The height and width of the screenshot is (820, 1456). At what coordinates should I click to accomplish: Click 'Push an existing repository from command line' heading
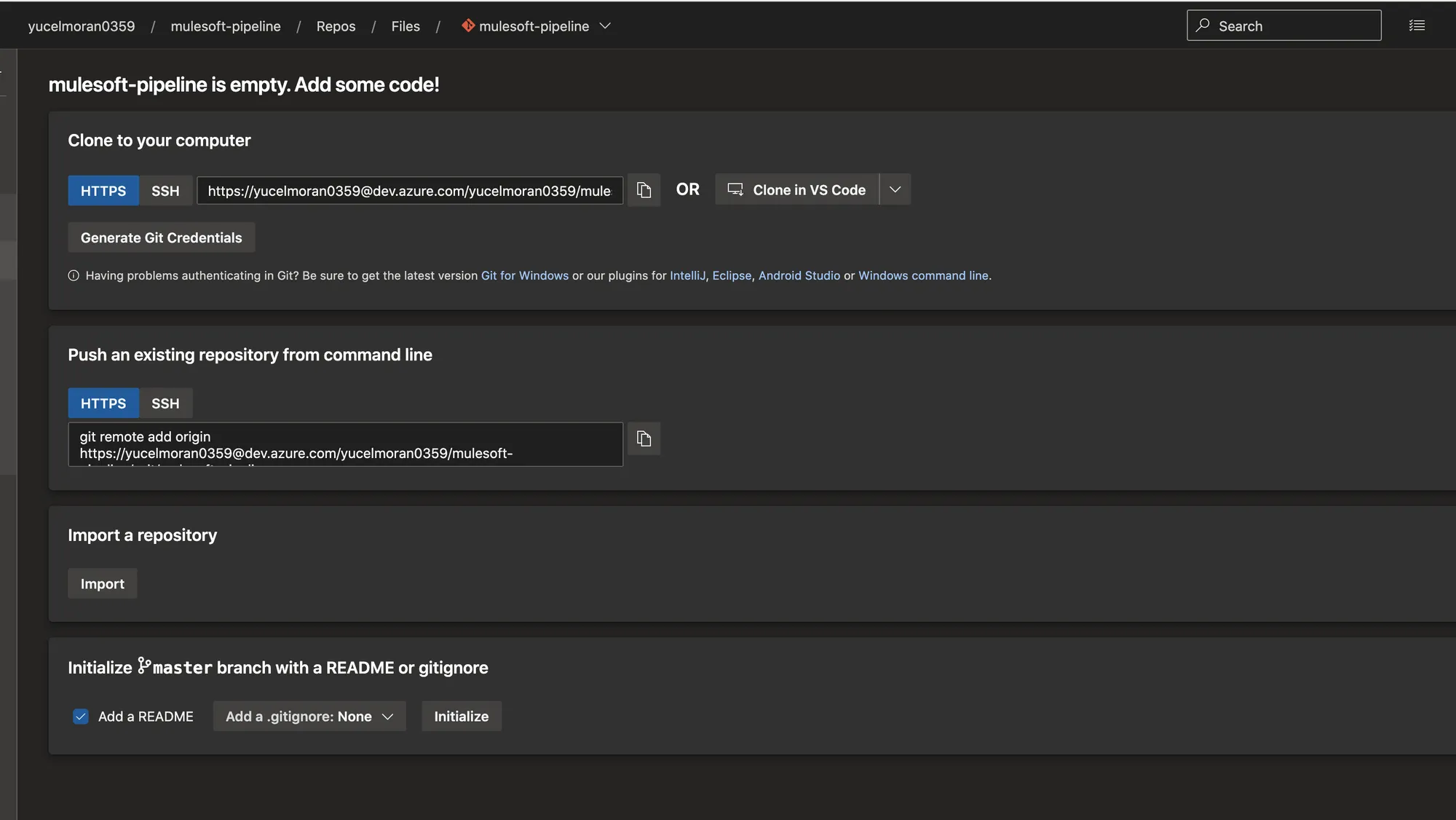click(250, 355)
